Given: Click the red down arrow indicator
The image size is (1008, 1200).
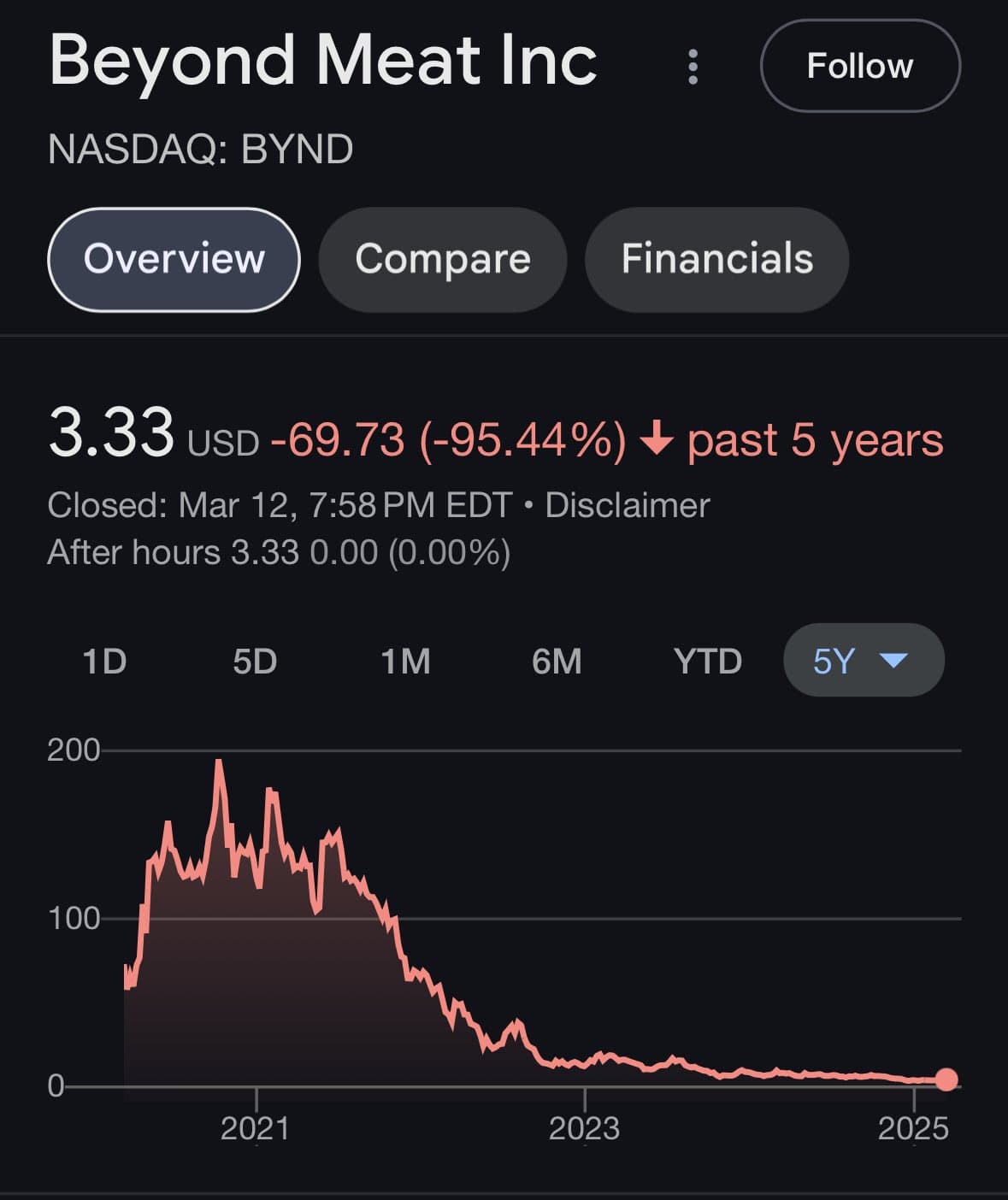Looking at the screenshot, I should point(657,440).
